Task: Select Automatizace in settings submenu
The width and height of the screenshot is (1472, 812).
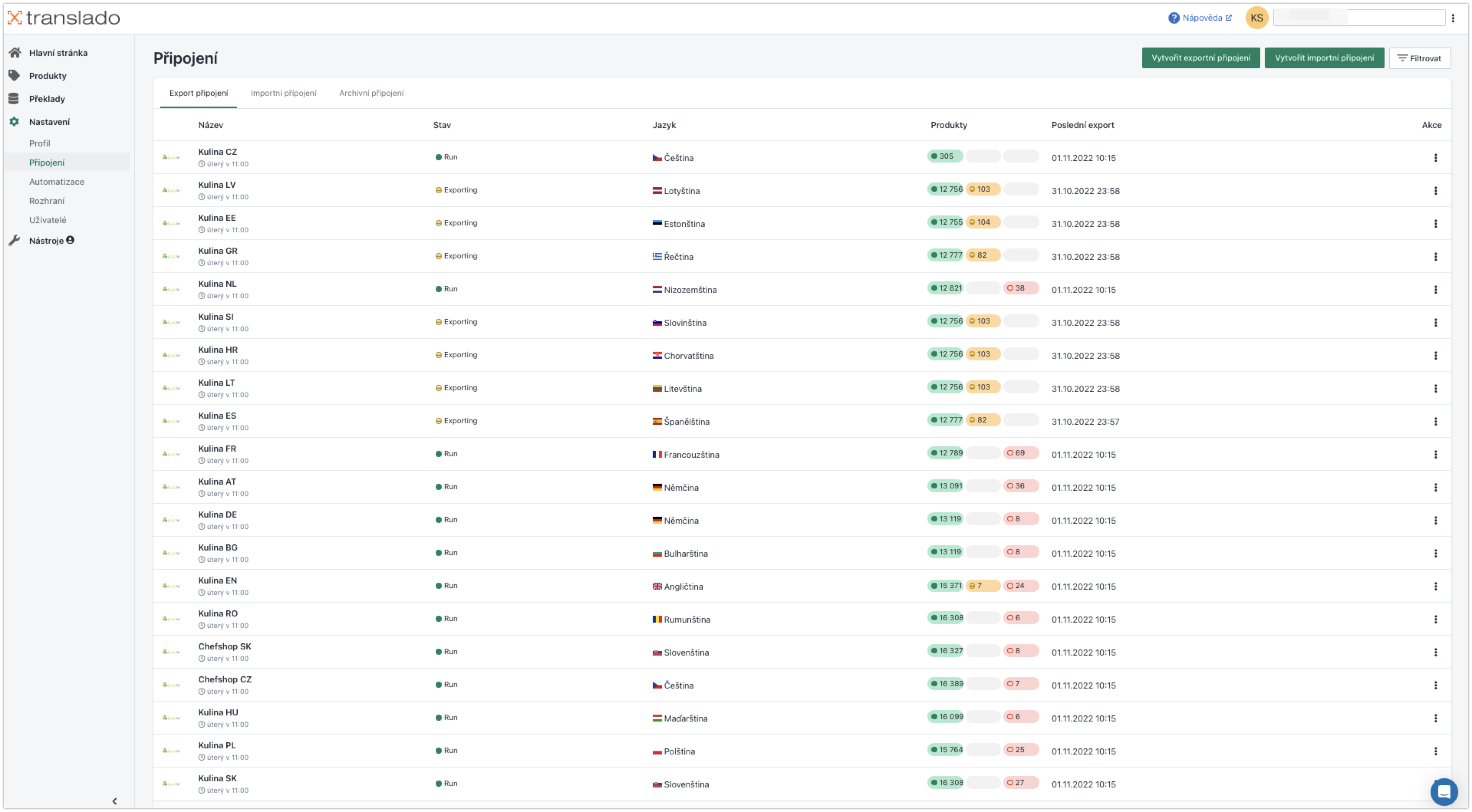Action: (57, 182)
